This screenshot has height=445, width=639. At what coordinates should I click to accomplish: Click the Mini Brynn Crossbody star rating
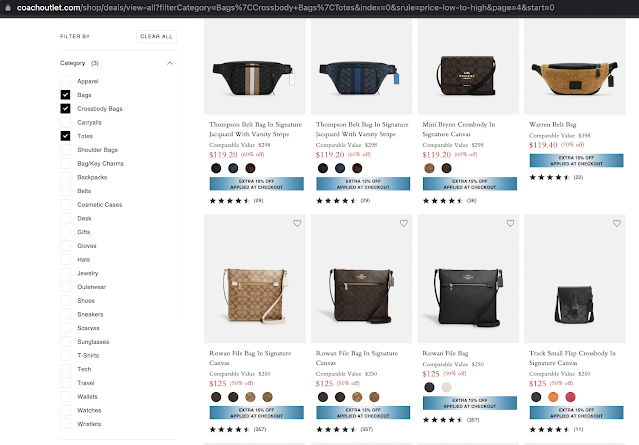pyautogui.click(x=450, y=200)
